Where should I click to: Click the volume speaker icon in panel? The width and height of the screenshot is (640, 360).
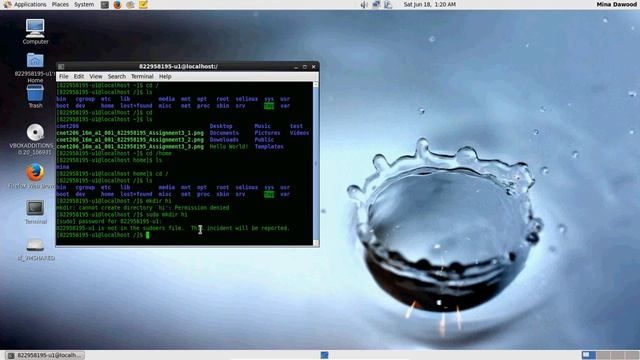coord(363,4)
